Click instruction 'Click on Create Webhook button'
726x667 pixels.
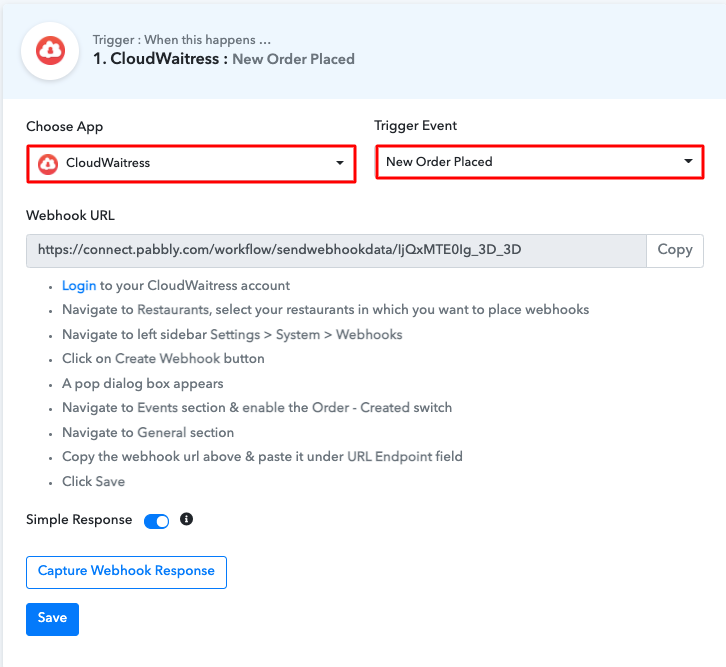(x=163, y=359)
